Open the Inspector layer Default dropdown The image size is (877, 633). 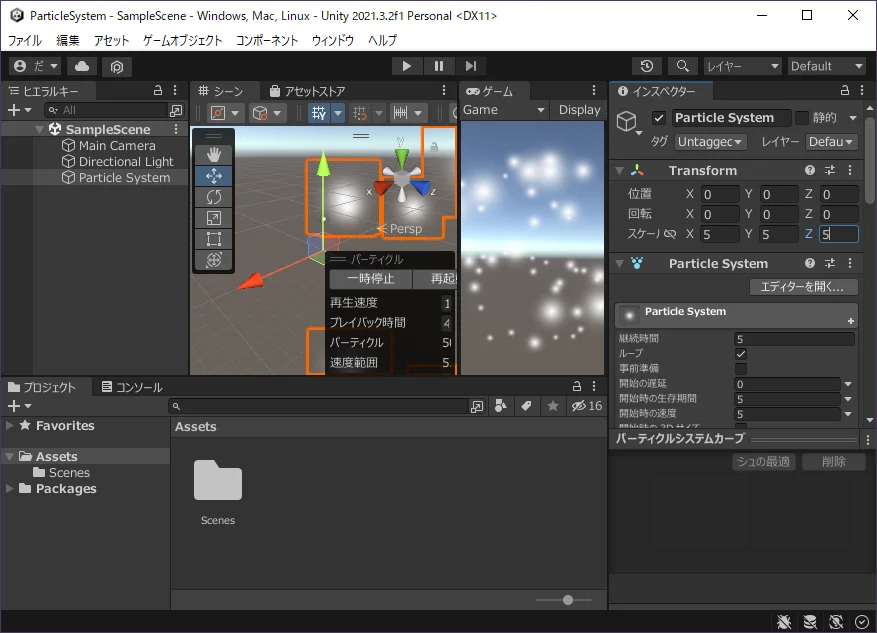[x=831, y=142]
